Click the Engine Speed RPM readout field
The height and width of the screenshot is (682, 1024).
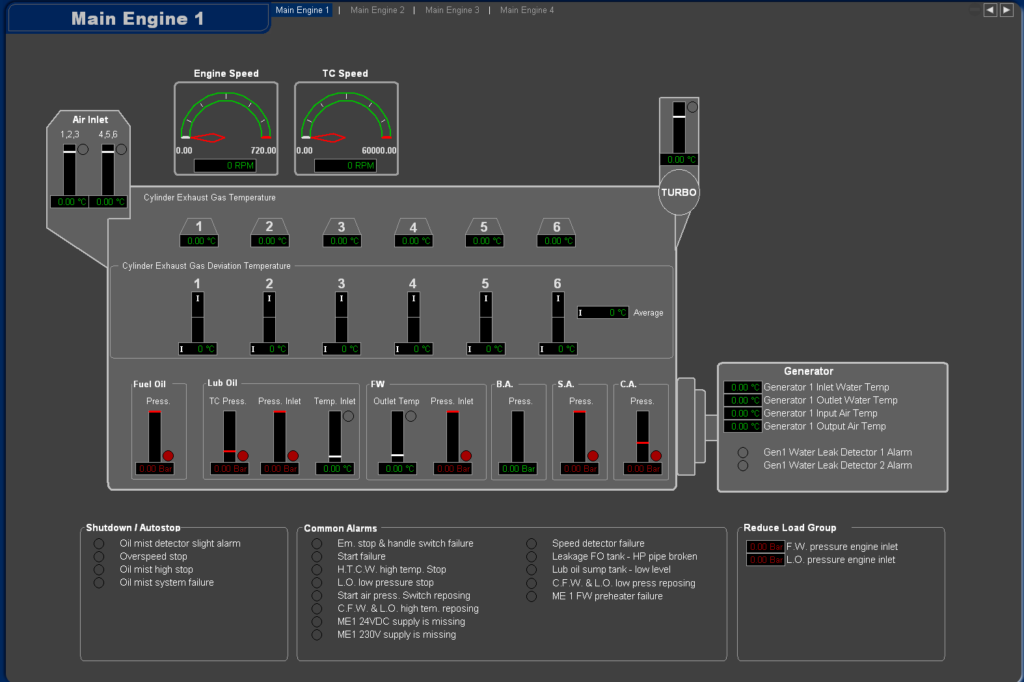click(x=229, y=165)
